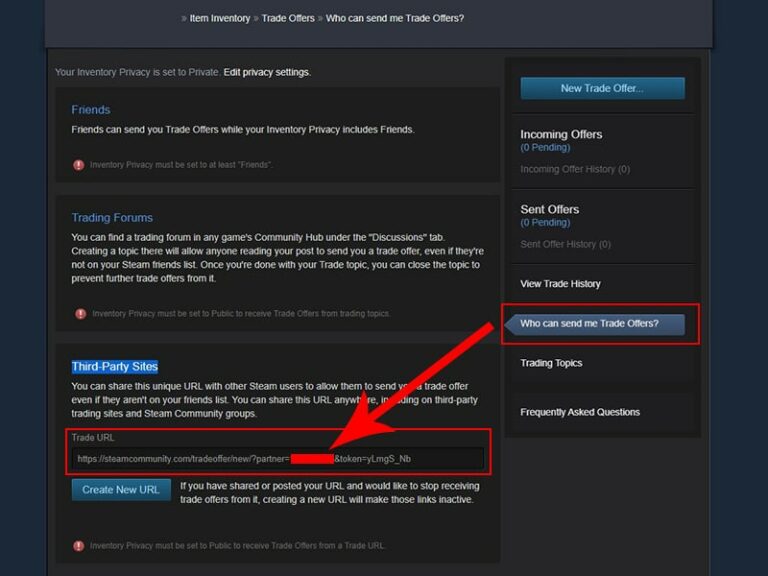The image size is (768, 576).
Task: Click Create New URL button
Action: click(121, 490)
